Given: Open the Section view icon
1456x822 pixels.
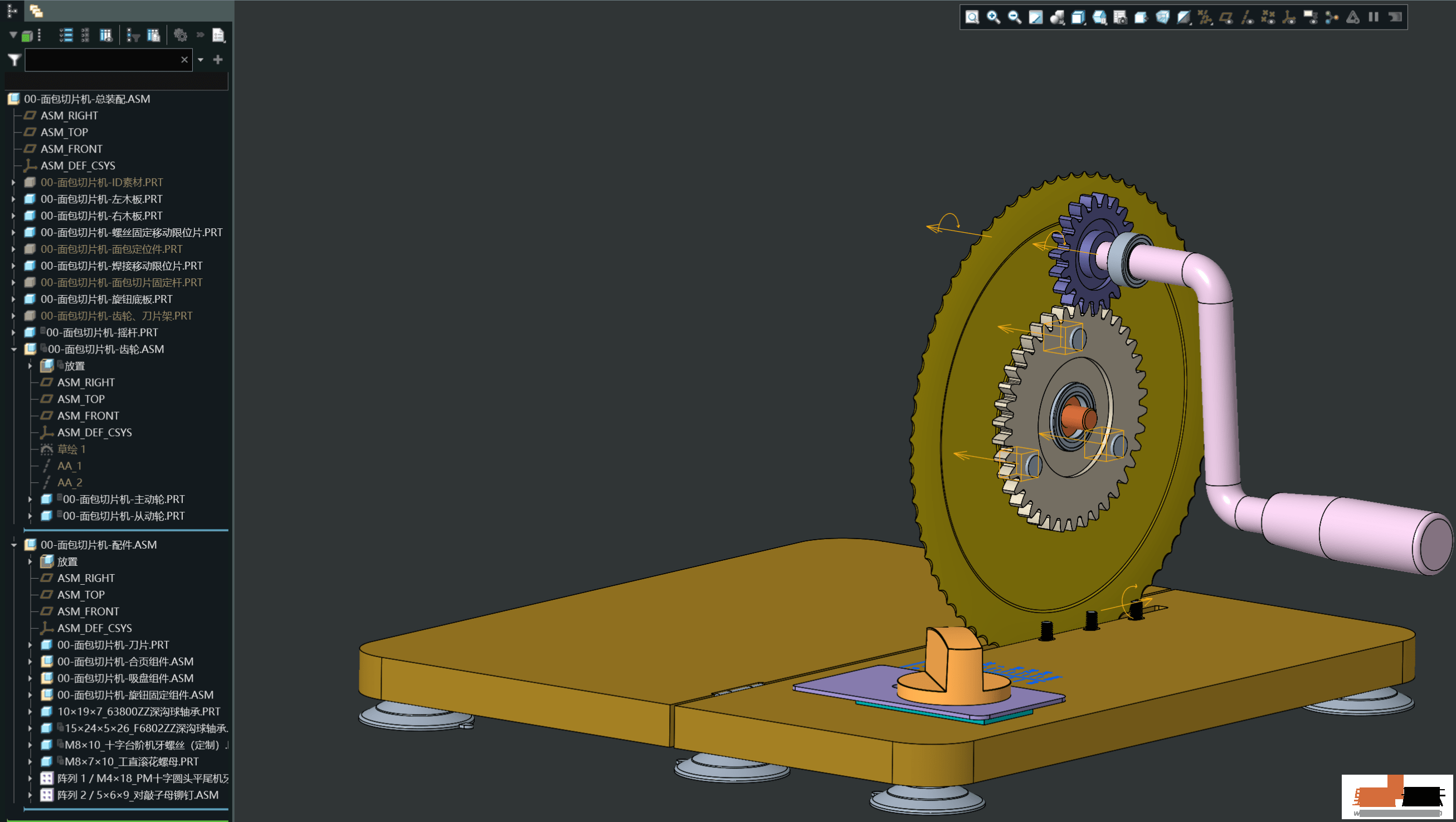Looking at the screenshot, I should click(1184, 17).
